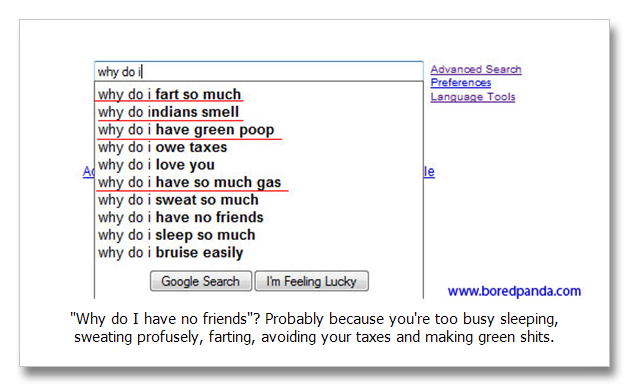The image size is (630, 387).
Task: Choose suggestion 'why do i bruise easily'
Action: tap(259, 253)
